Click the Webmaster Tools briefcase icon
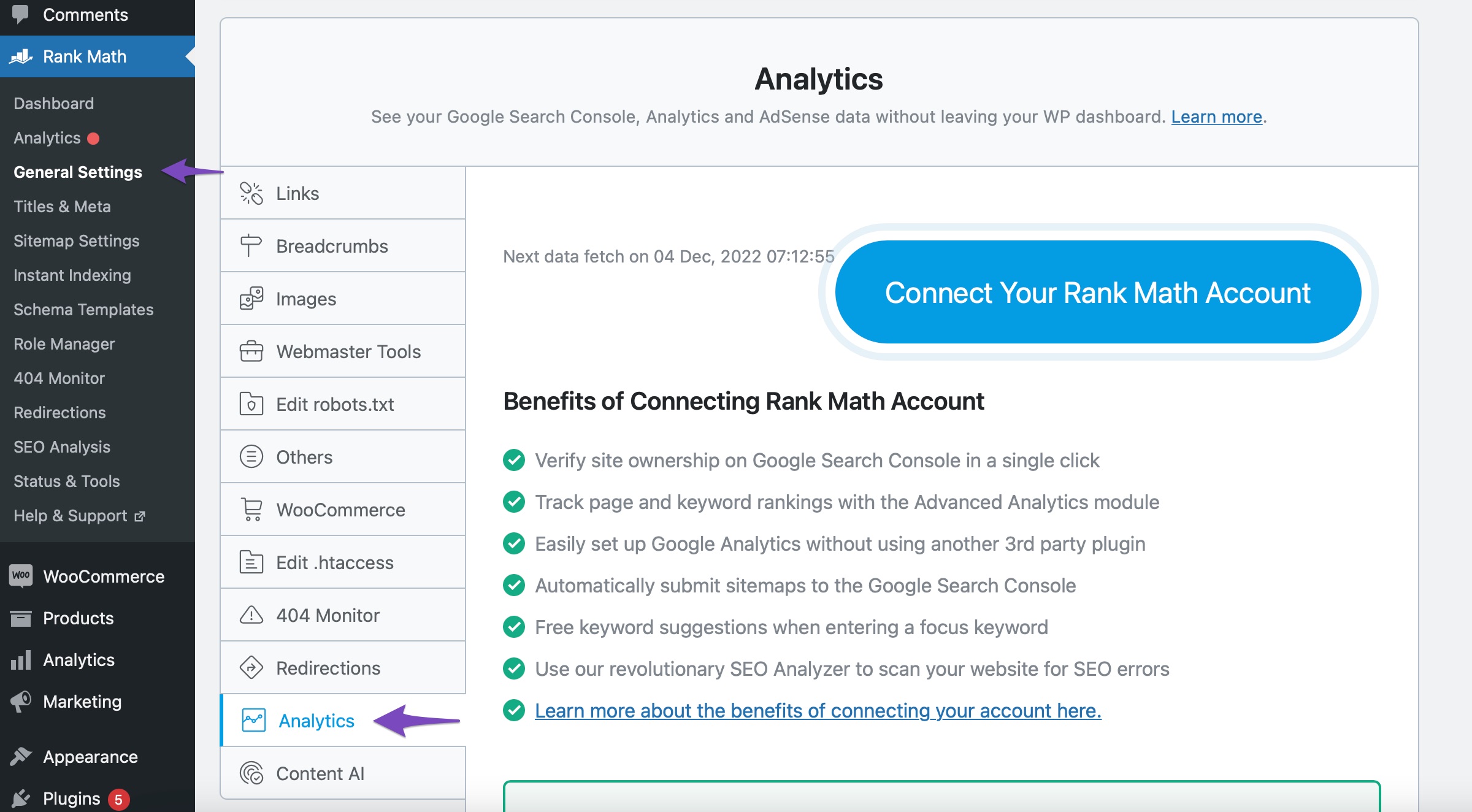 (251, 351)
